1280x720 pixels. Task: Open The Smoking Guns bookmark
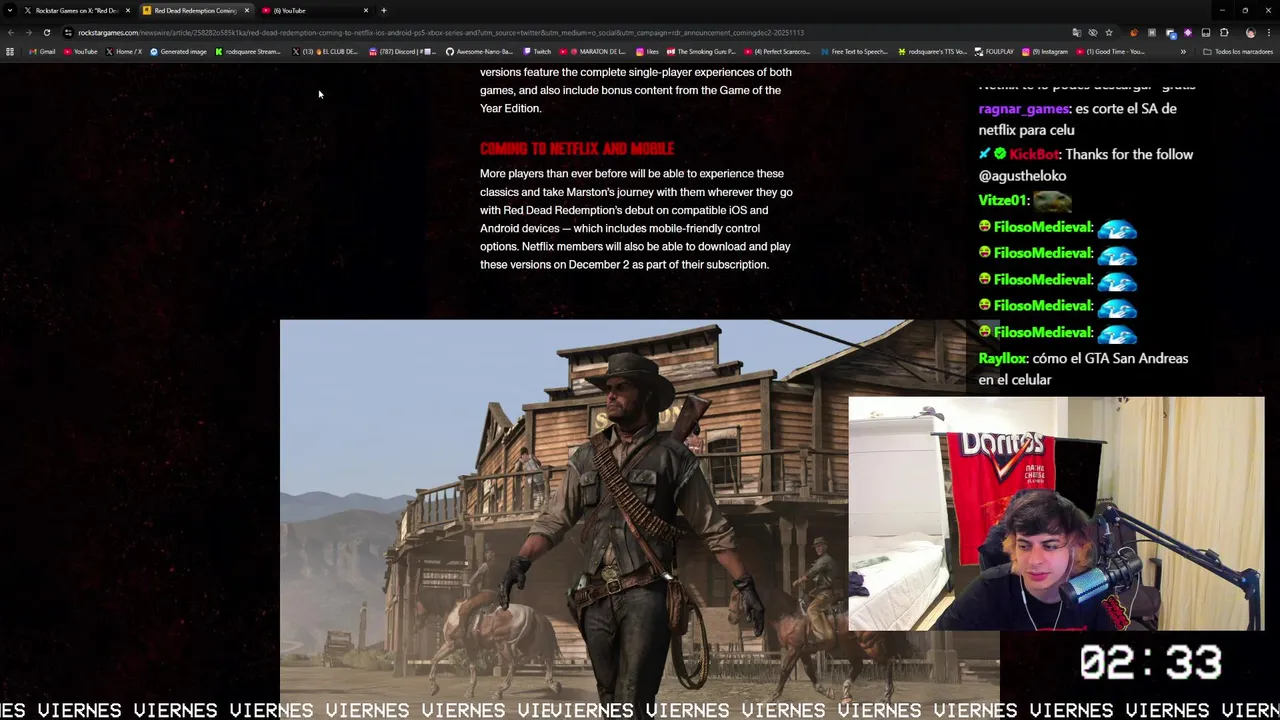[x=701, y=51]
